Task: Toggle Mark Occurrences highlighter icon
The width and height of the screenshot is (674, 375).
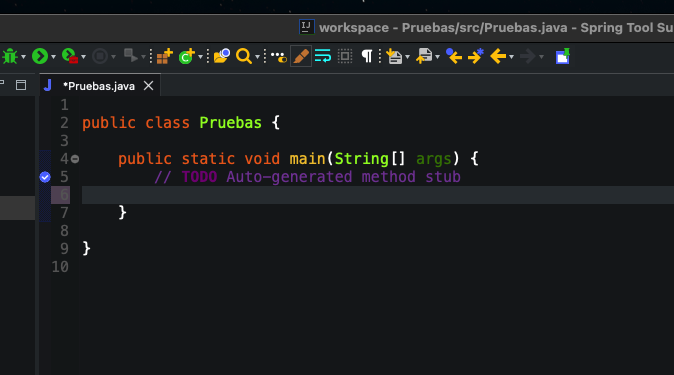Action: [301, 56]
